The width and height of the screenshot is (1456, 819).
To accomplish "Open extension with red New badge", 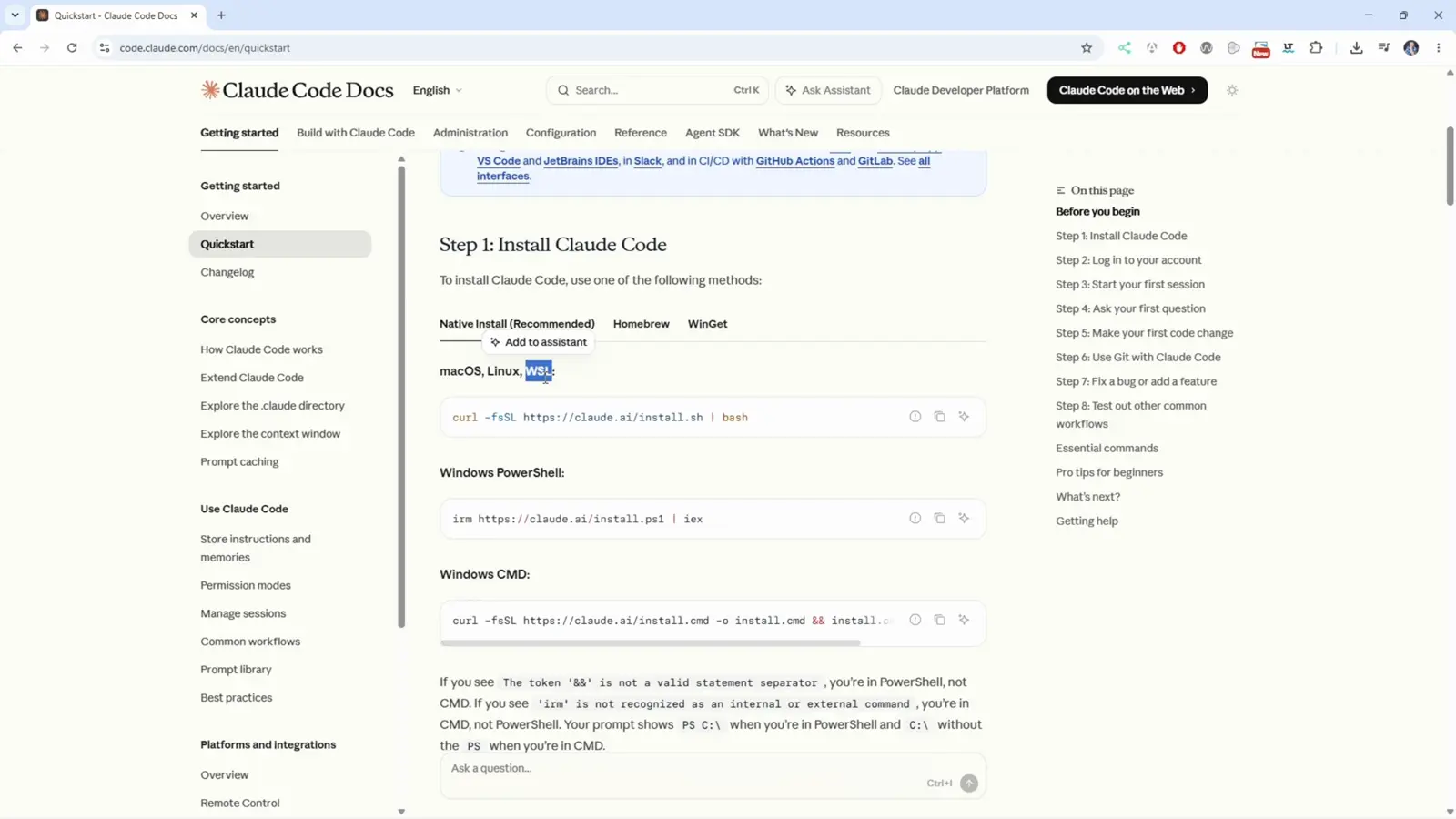I will tap(1261, 49).
